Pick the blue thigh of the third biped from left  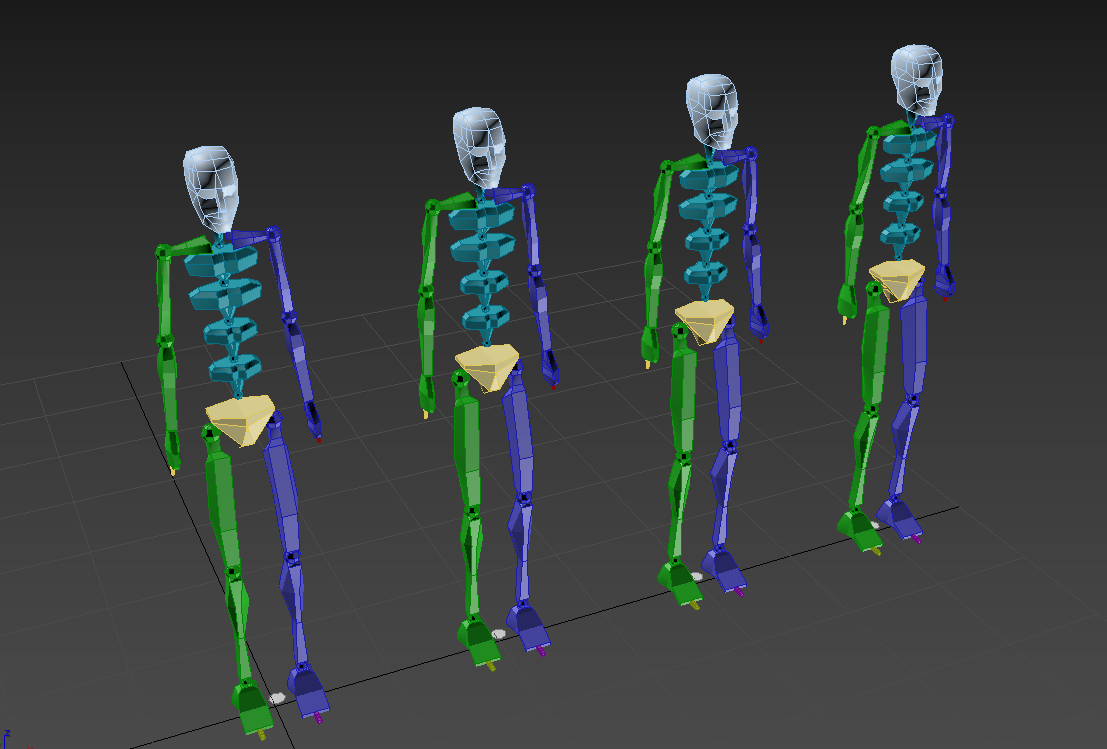(x=727, y=383)
